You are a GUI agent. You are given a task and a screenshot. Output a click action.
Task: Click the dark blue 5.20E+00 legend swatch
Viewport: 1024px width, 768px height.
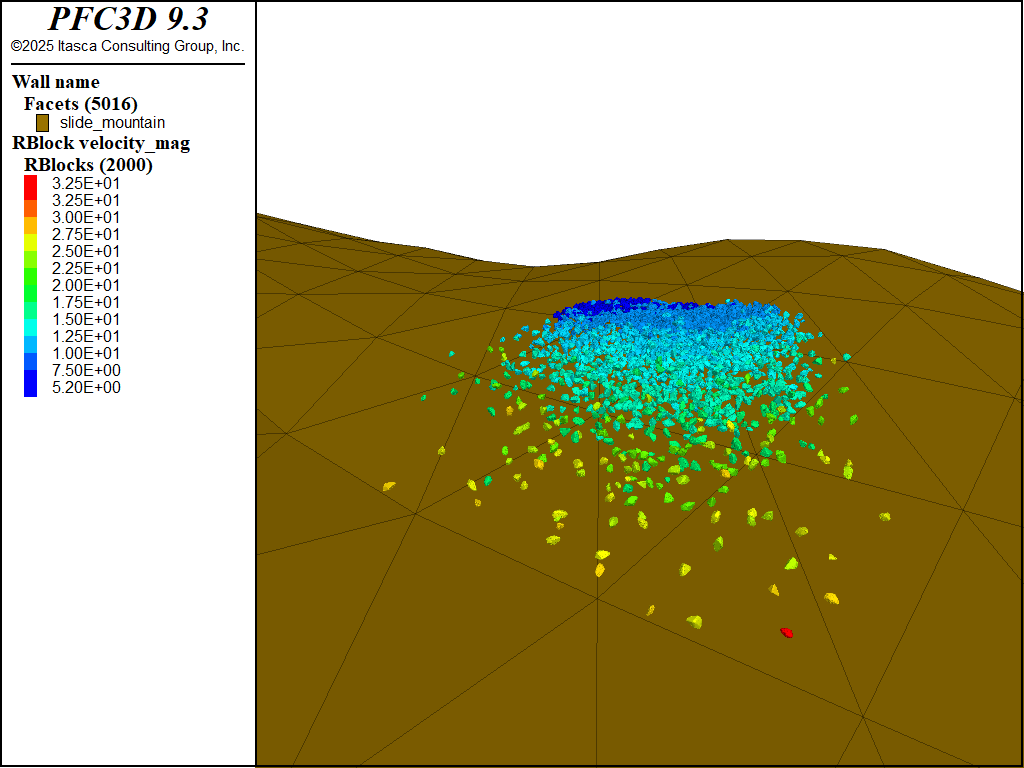[30, 388]
